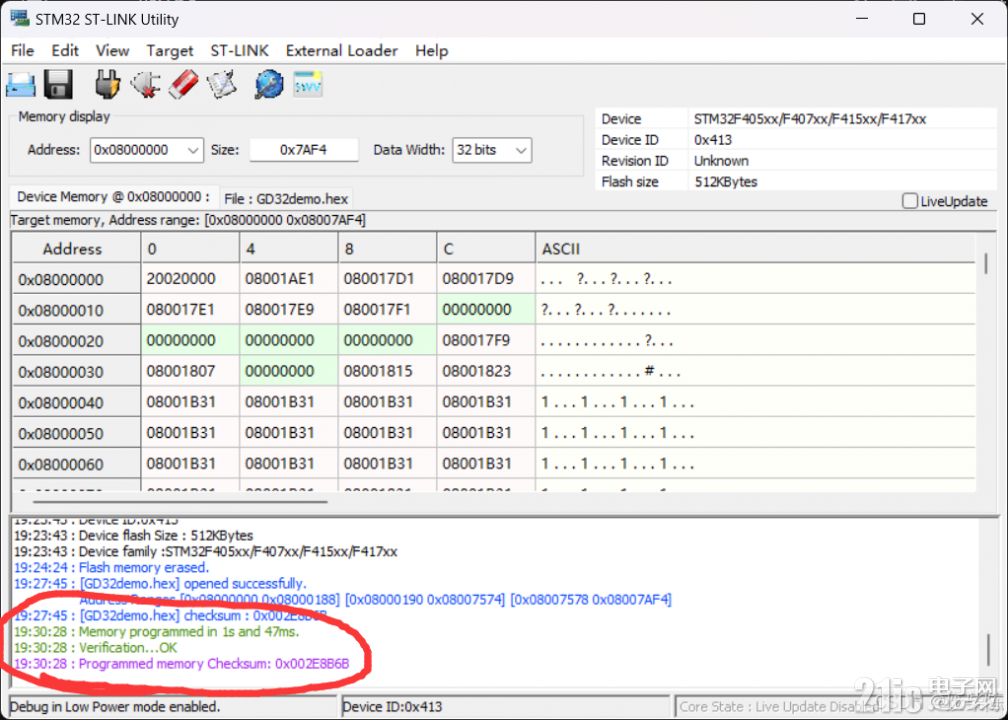Select cell 080017E1 in row 0x08000010
The width and height of the screenshot is (1008, 720).
190,310
